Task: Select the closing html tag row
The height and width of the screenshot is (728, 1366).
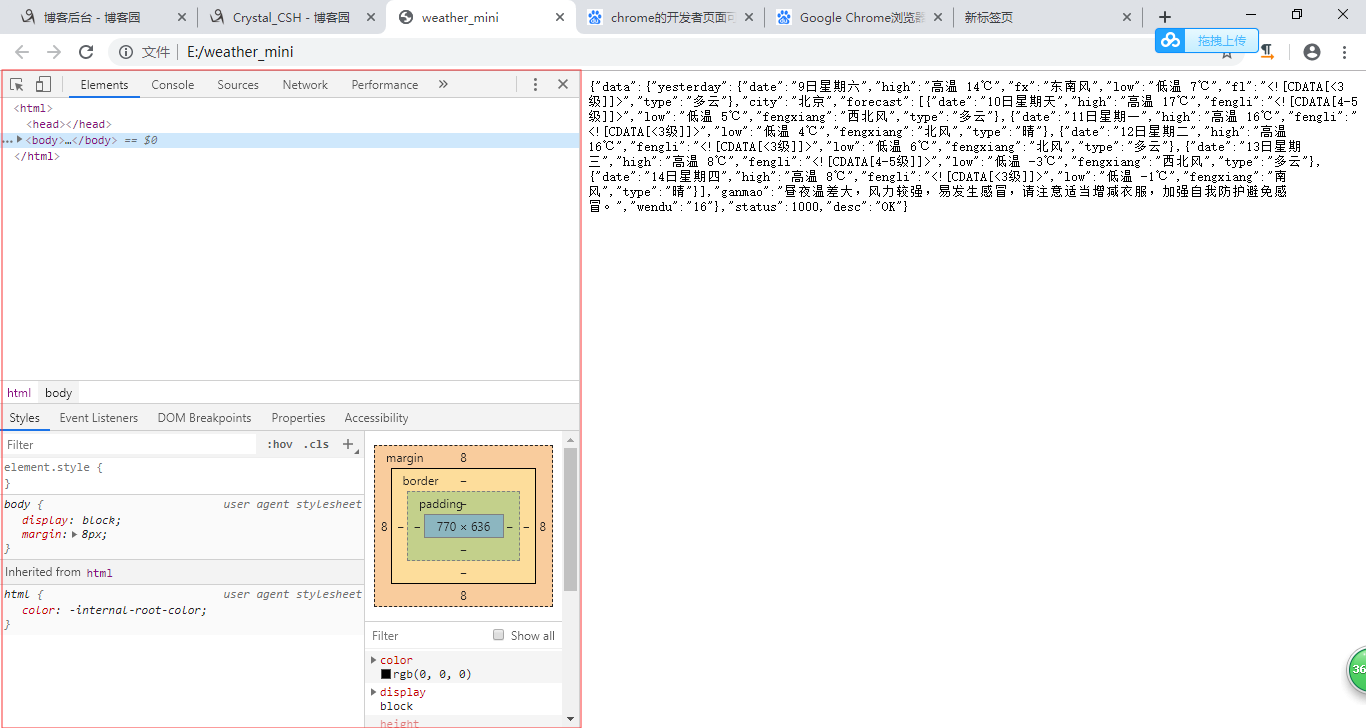Action: 290,156
